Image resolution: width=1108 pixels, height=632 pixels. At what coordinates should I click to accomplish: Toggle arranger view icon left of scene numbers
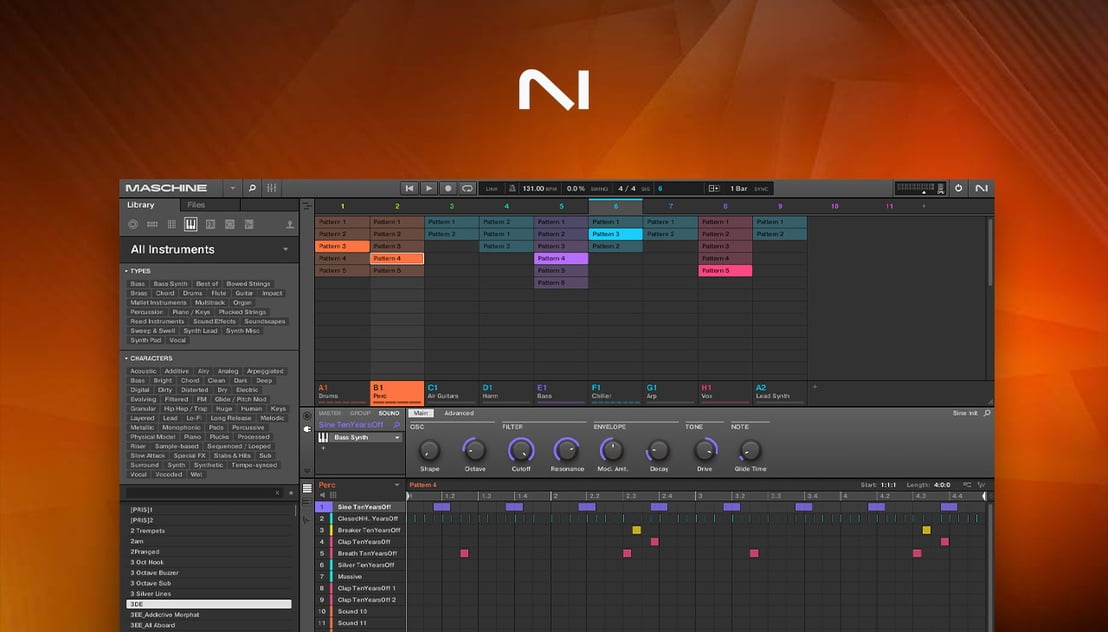(307, 206)
